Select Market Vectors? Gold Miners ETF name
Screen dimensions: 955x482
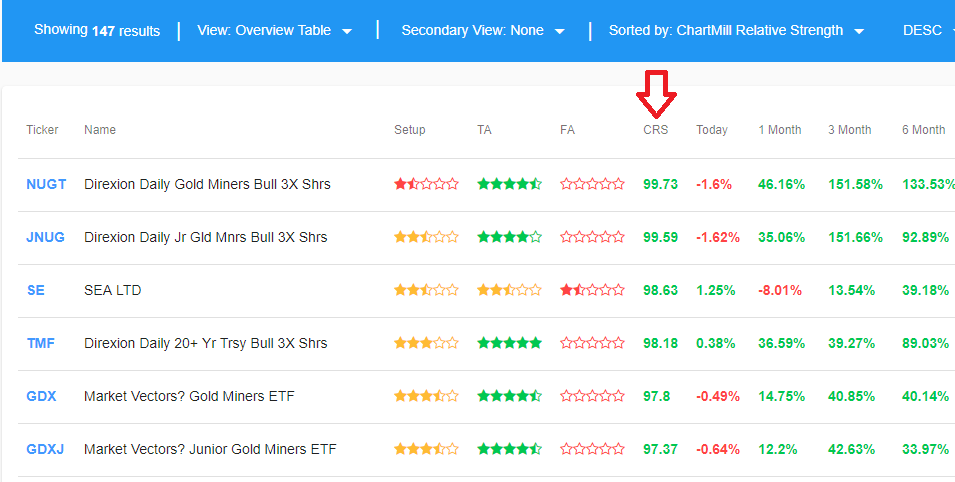point(189,396)
